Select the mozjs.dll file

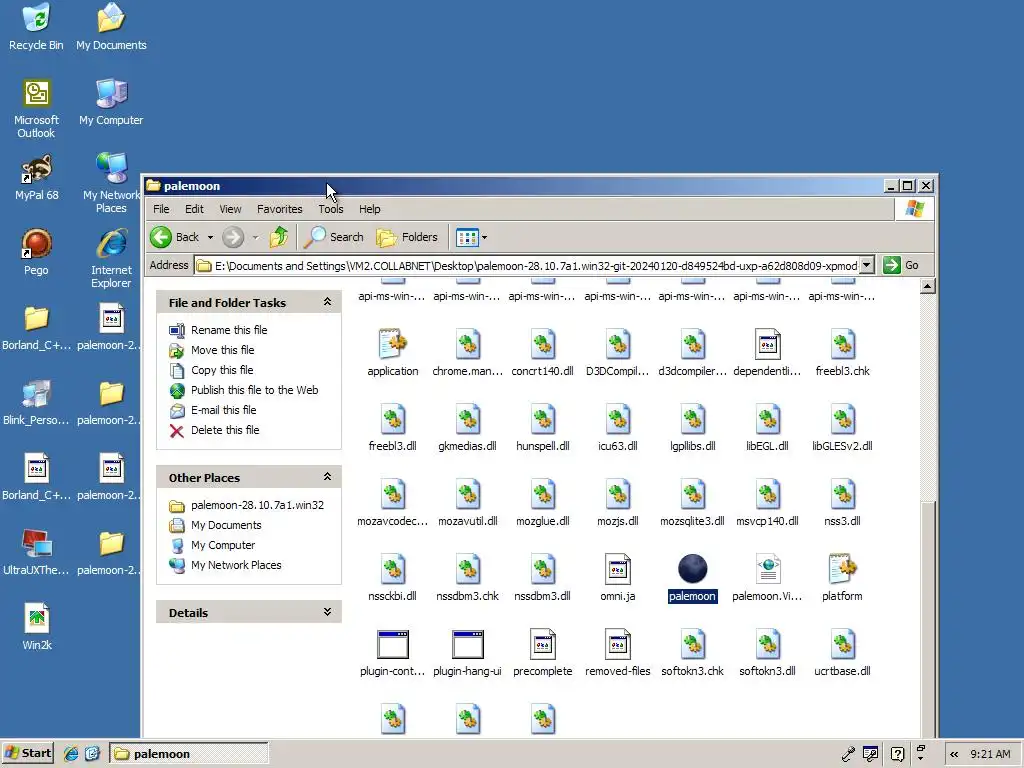click(617, 503)
